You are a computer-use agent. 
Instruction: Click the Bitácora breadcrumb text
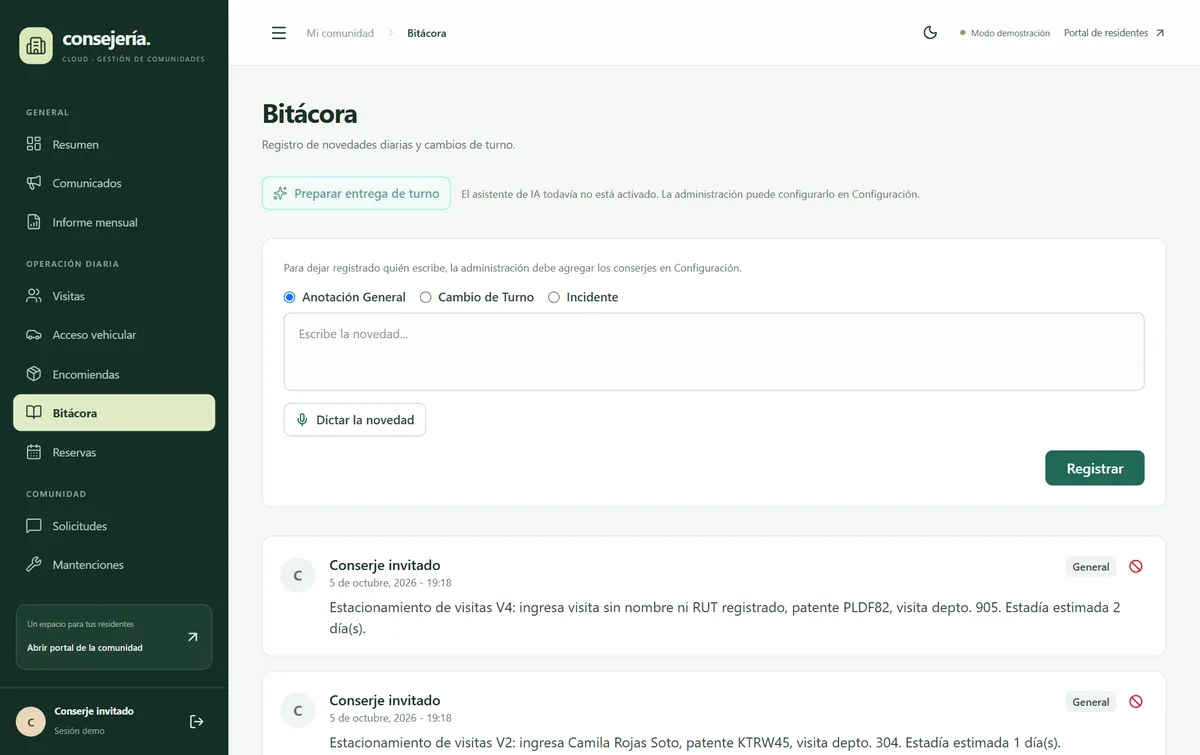click(427, 33)
